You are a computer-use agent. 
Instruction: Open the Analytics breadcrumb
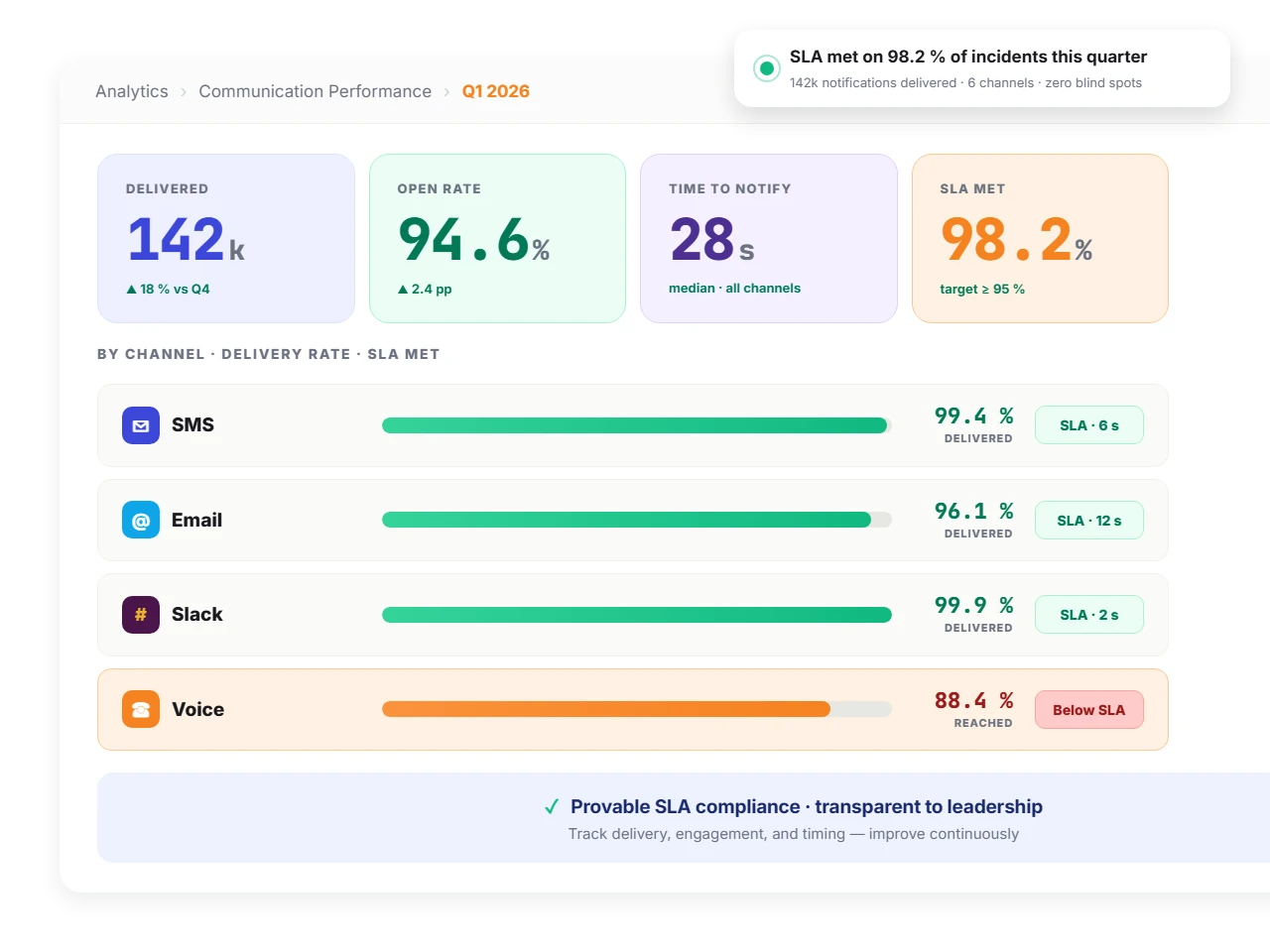pyautogui.click(x=132, y=91)
